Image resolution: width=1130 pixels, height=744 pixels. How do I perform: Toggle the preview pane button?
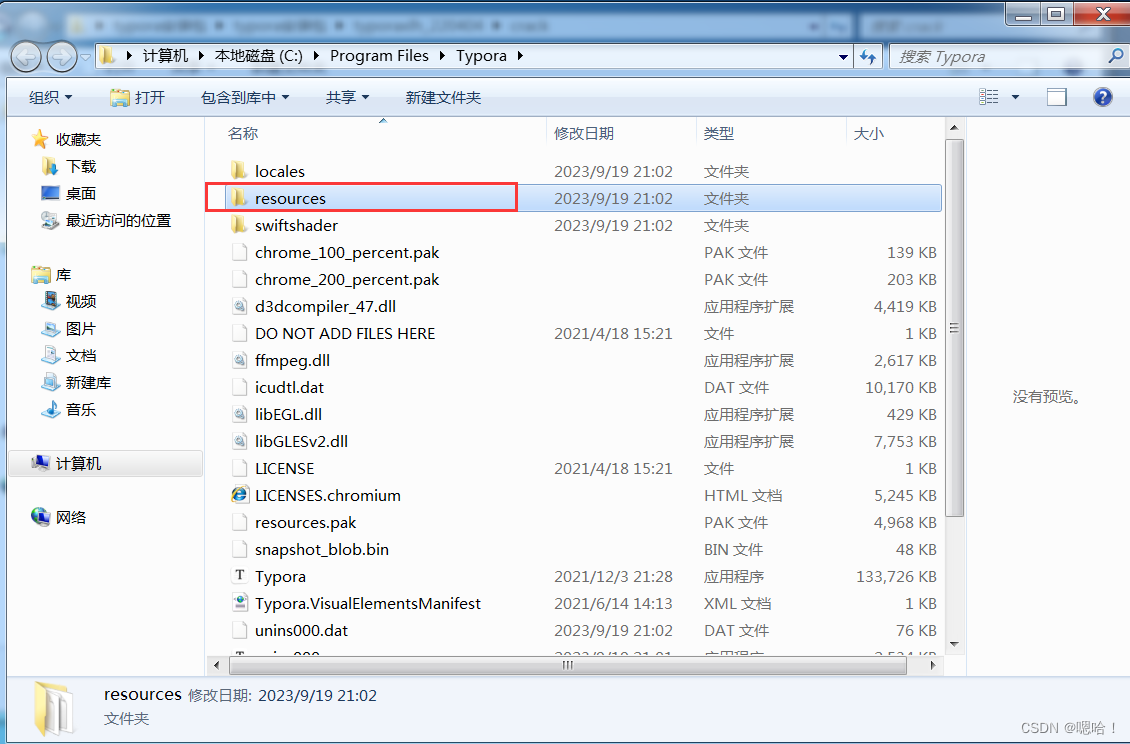click(1056, 97)
